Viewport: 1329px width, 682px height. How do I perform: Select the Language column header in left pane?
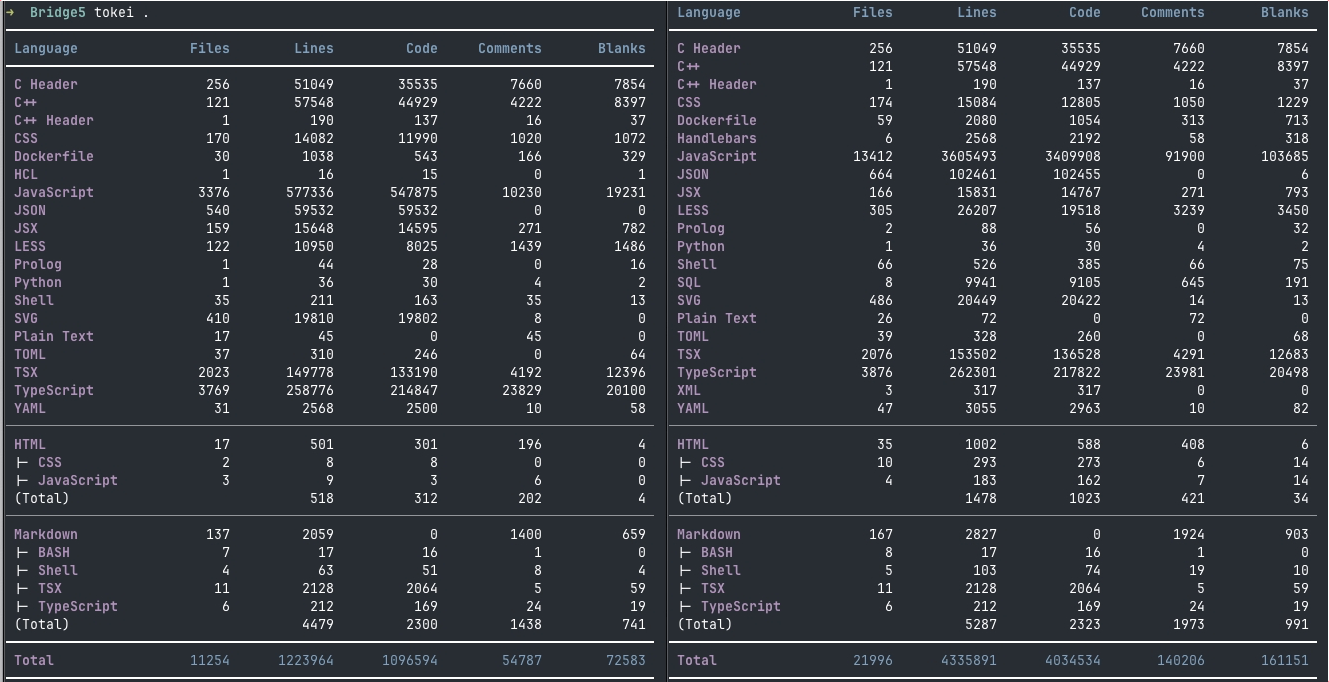coord(46,48)
